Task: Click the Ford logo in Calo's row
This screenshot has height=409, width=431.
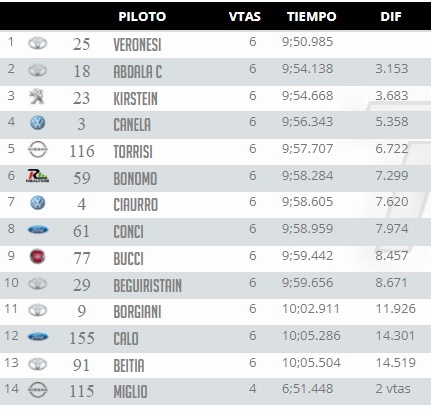Action: pos(38,337)
